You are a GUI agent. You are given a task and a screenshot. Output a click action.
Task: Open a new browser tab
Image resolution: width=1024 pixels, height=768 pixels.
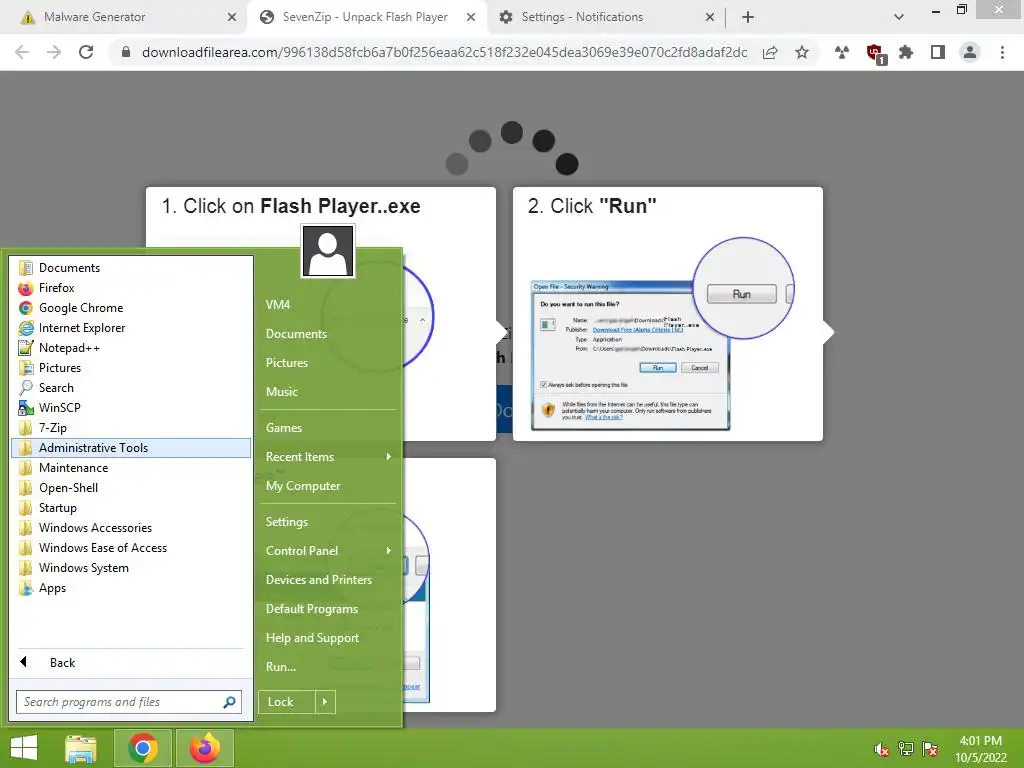(748, 17)
